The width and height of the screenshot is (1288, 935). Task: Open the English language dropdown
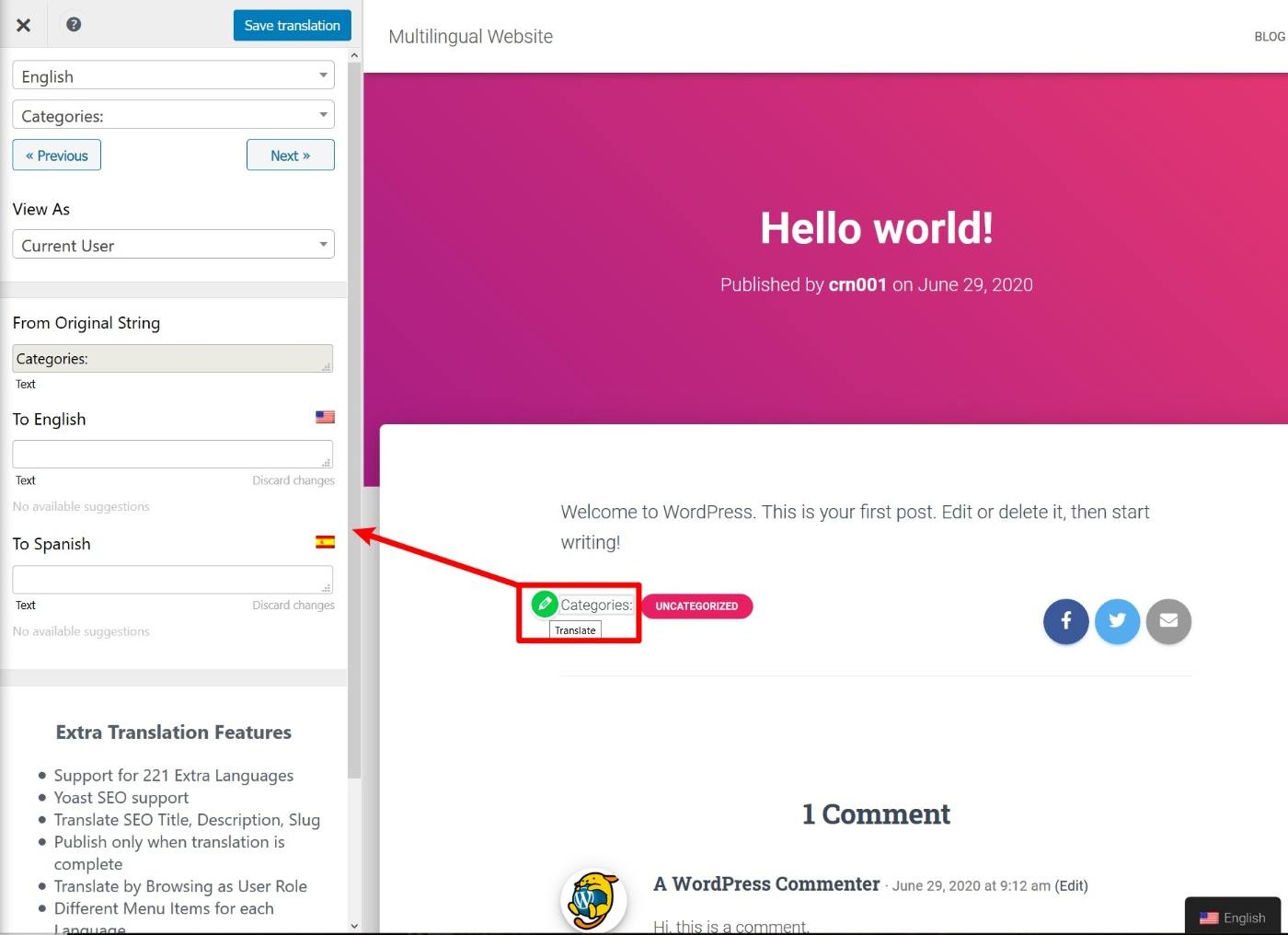point(173,76)
